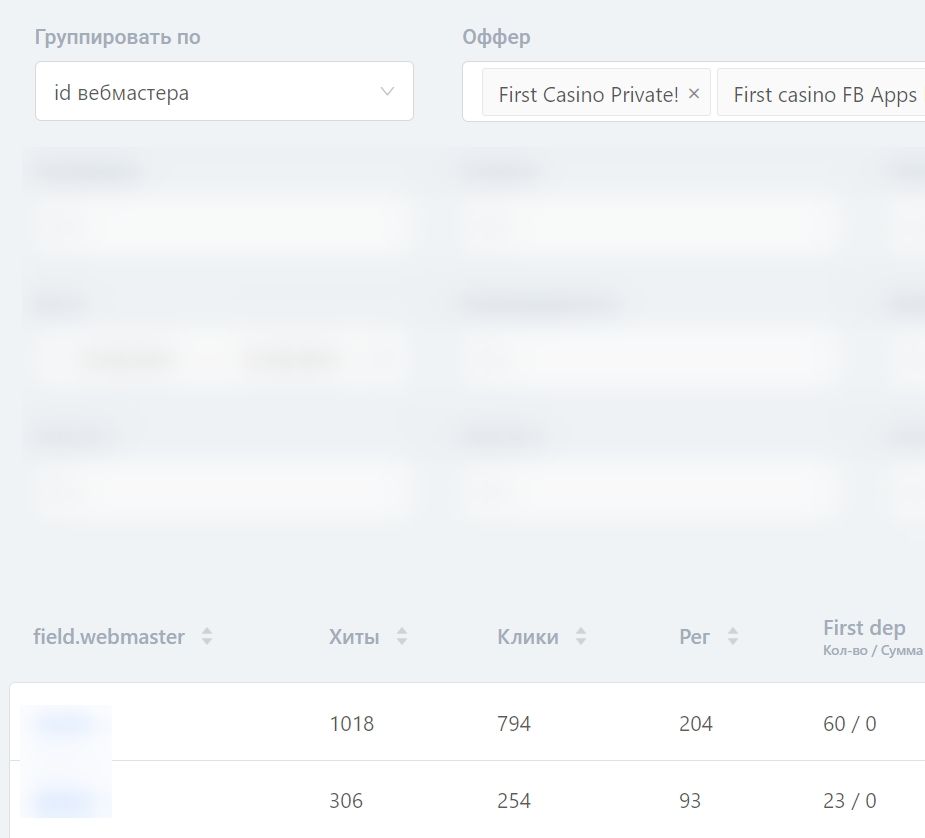Click the Хиты cell showing 1018
This screenshot has width=925, height=838.
[351, 724]
